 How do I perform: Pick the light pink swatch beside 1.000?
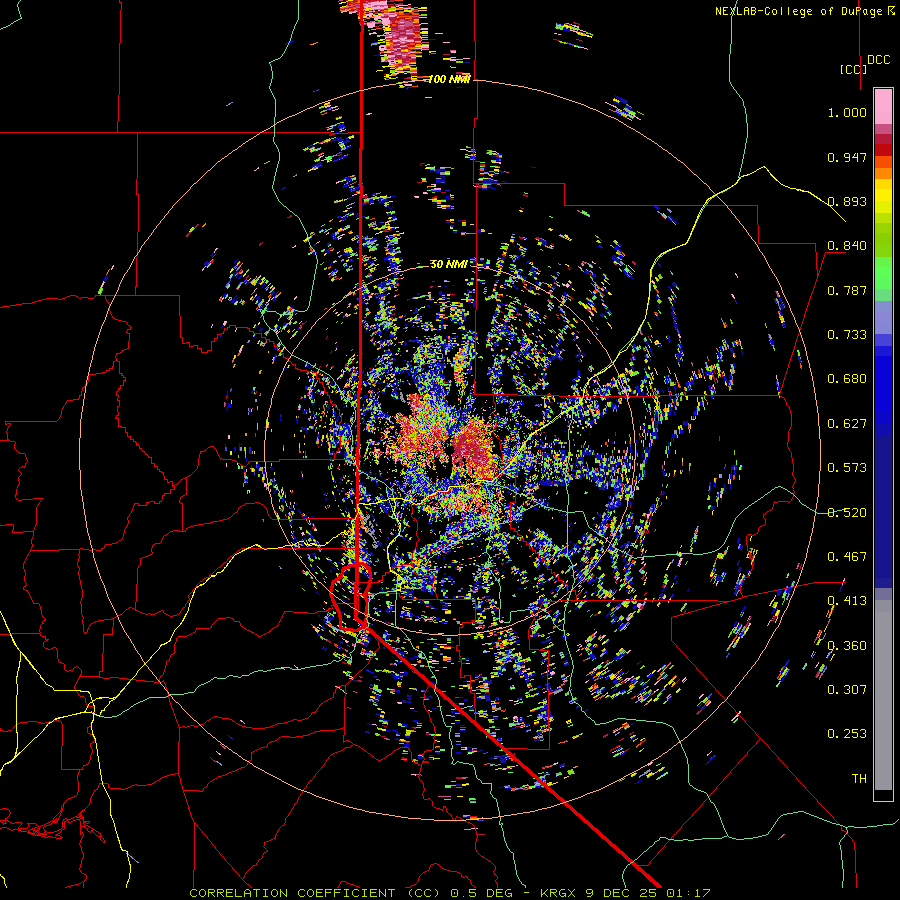tap(883, 107)
